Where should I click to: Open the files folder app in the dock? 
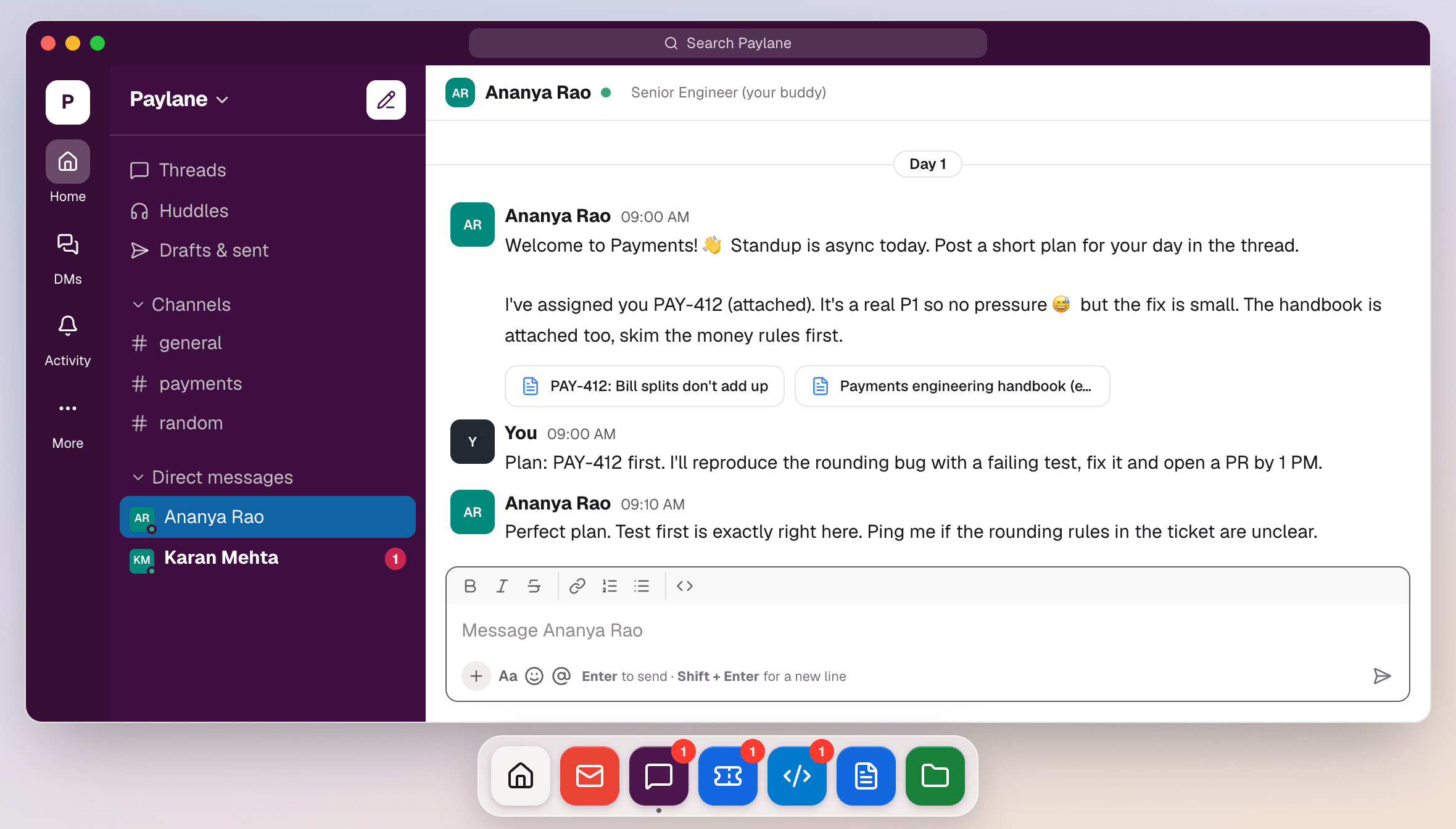[x=935, y=776]
